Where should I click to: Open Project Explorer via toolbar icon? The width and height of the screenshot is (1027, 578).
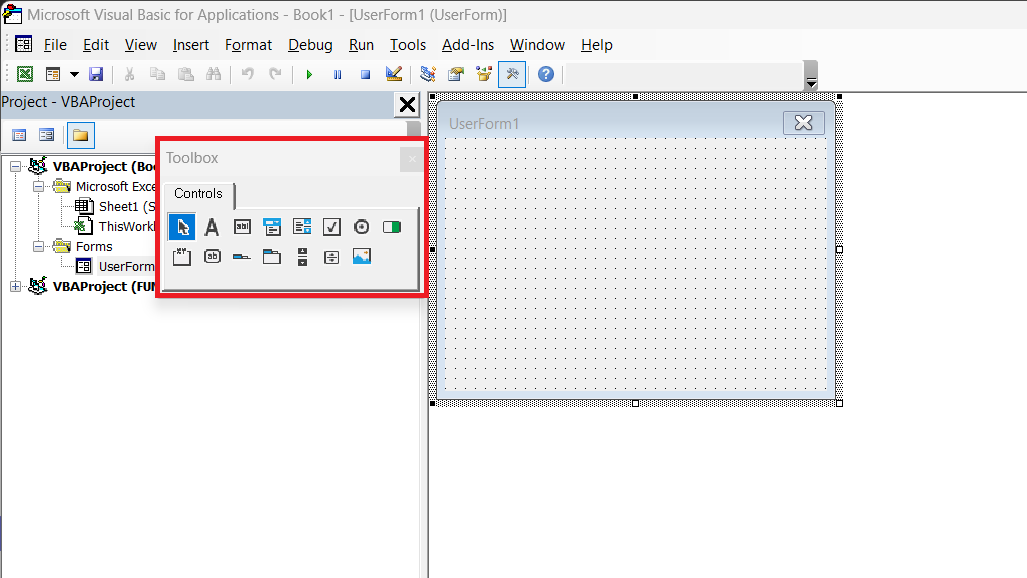coord(428,74)
